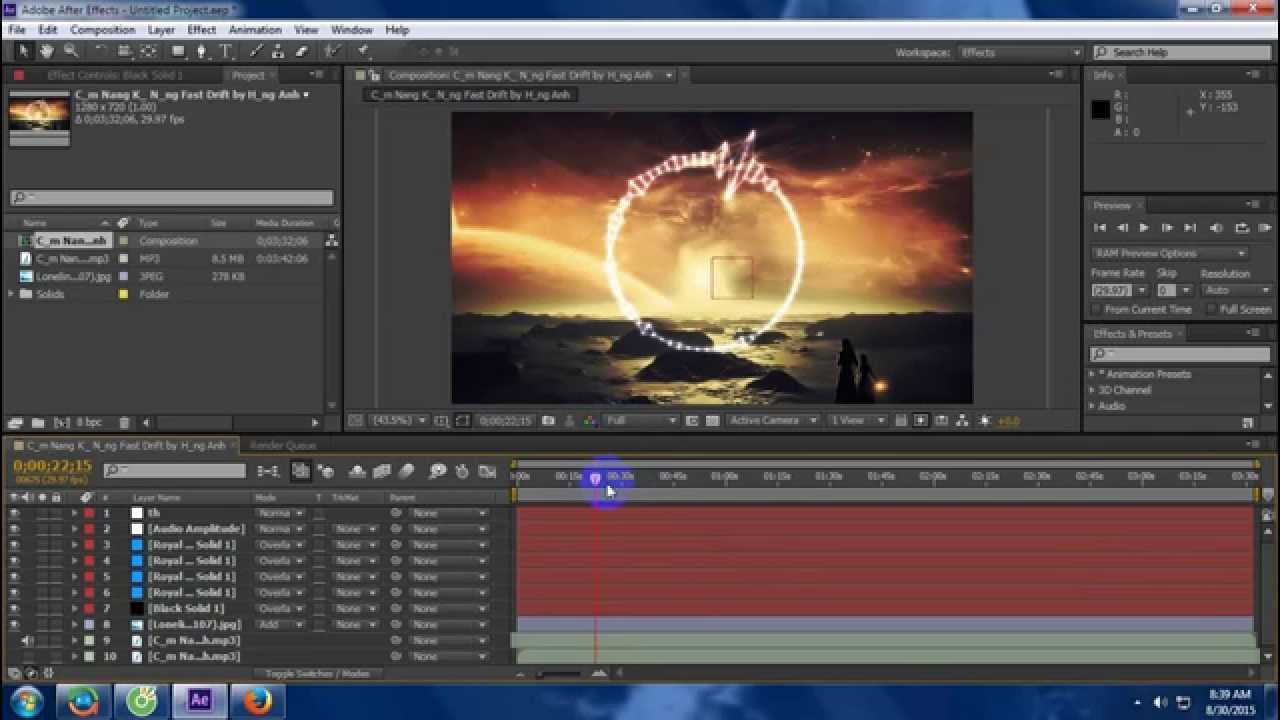
Task: Toggle the Preserve Transparency box on layer 1
Action: coord(320,513)
